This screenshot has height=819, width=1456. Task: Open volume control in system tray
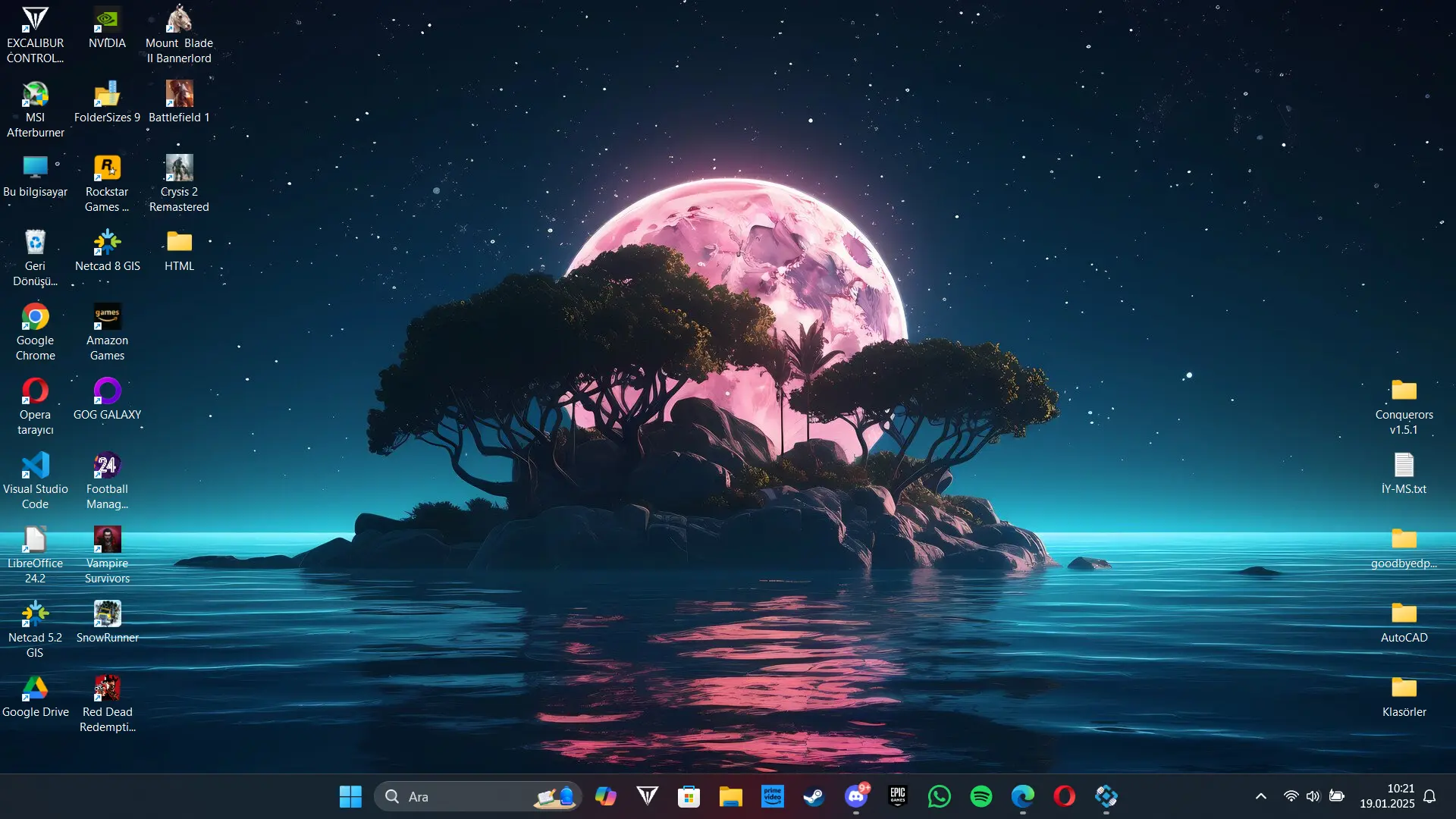[x=1313, y=796]
